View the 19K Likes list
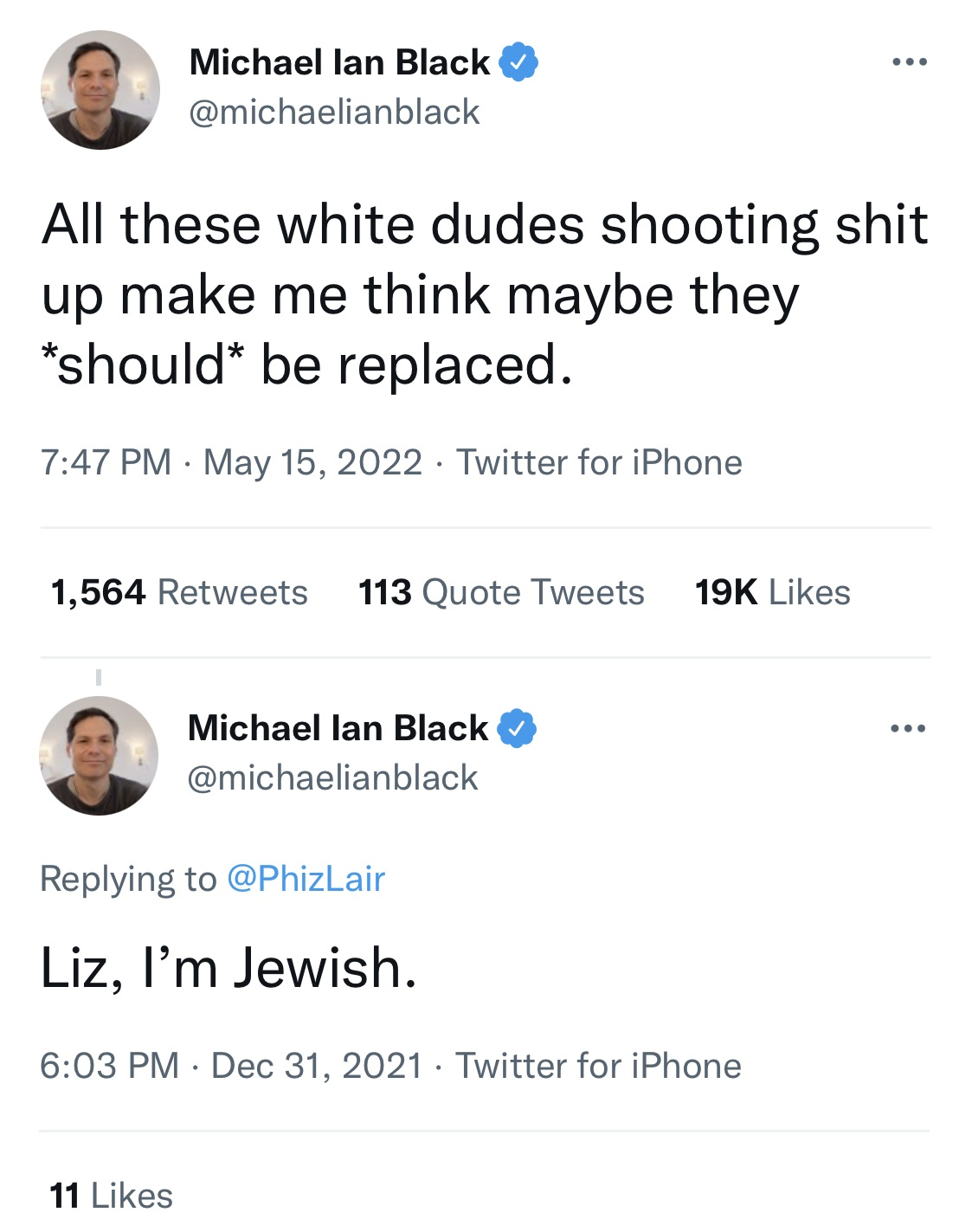 (772, 593)
